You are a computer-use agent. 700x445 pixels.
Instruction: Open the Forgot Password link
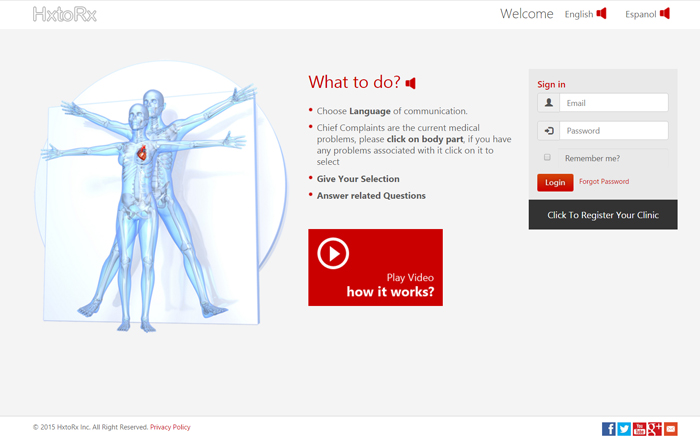(x=604, y=181)
